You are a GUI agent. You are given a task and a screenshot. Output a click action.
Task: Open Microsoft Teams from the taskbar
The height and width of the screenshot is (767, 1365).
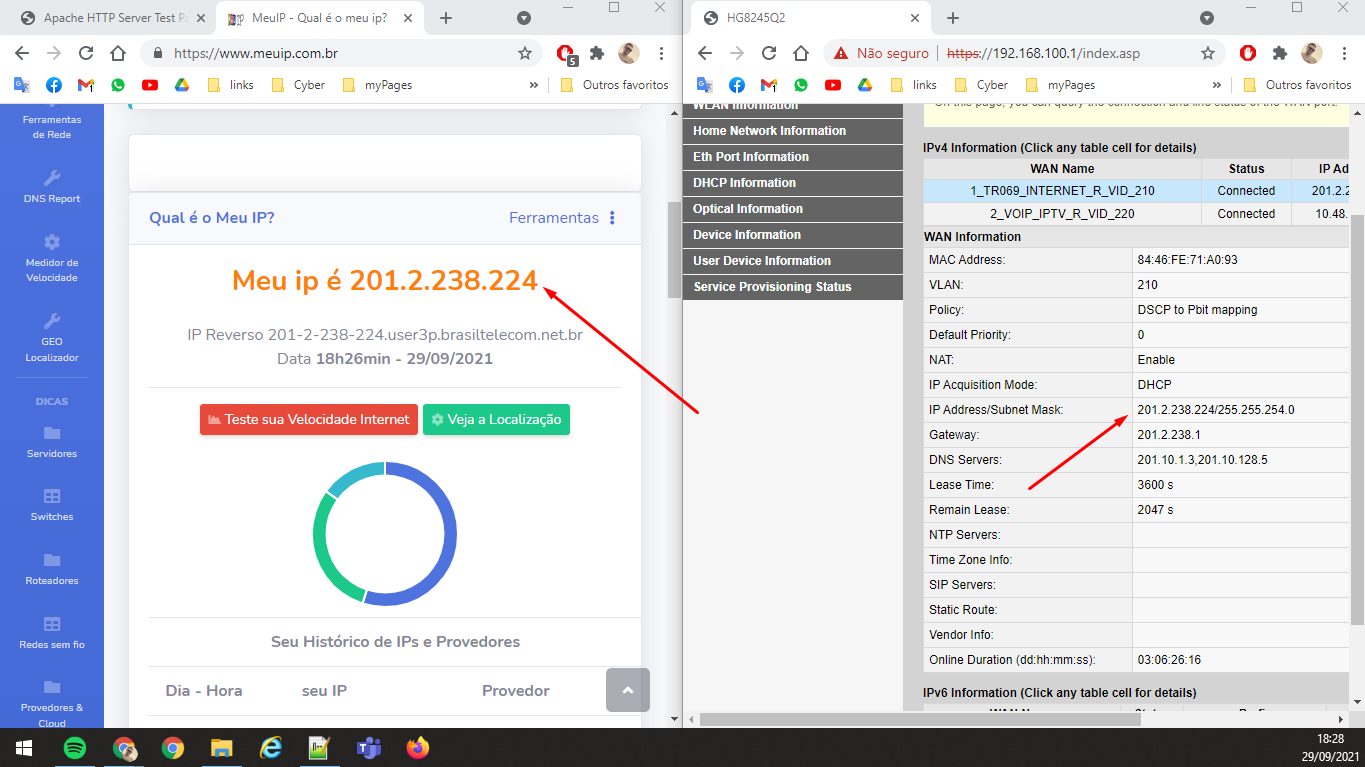tap(369, 747)
